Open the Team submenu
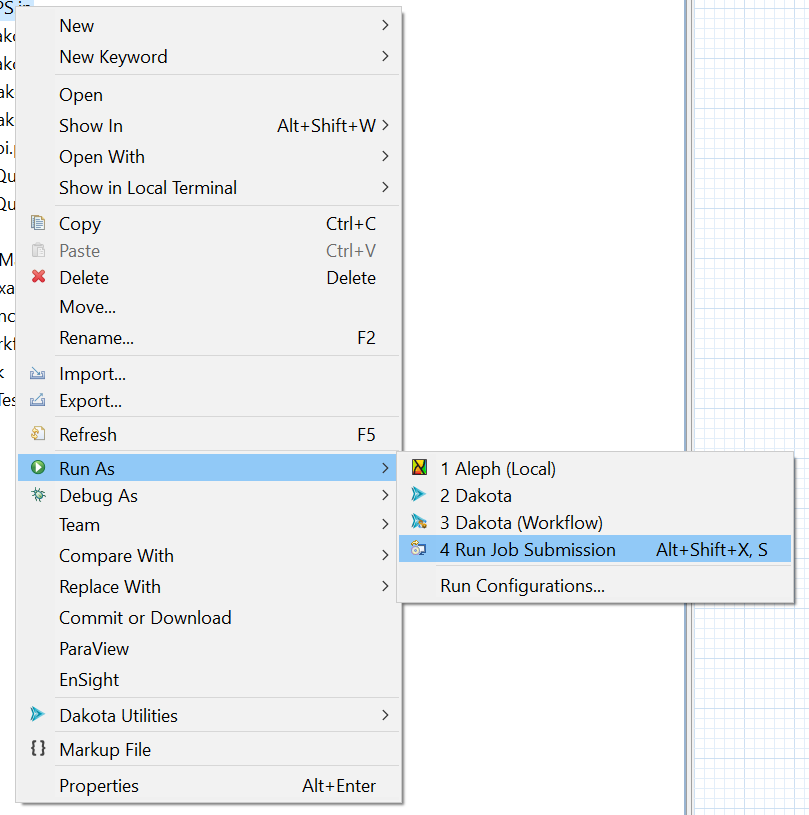Viewport: 809px width, 815px height. pyautogui.click(x=80, y=525)
